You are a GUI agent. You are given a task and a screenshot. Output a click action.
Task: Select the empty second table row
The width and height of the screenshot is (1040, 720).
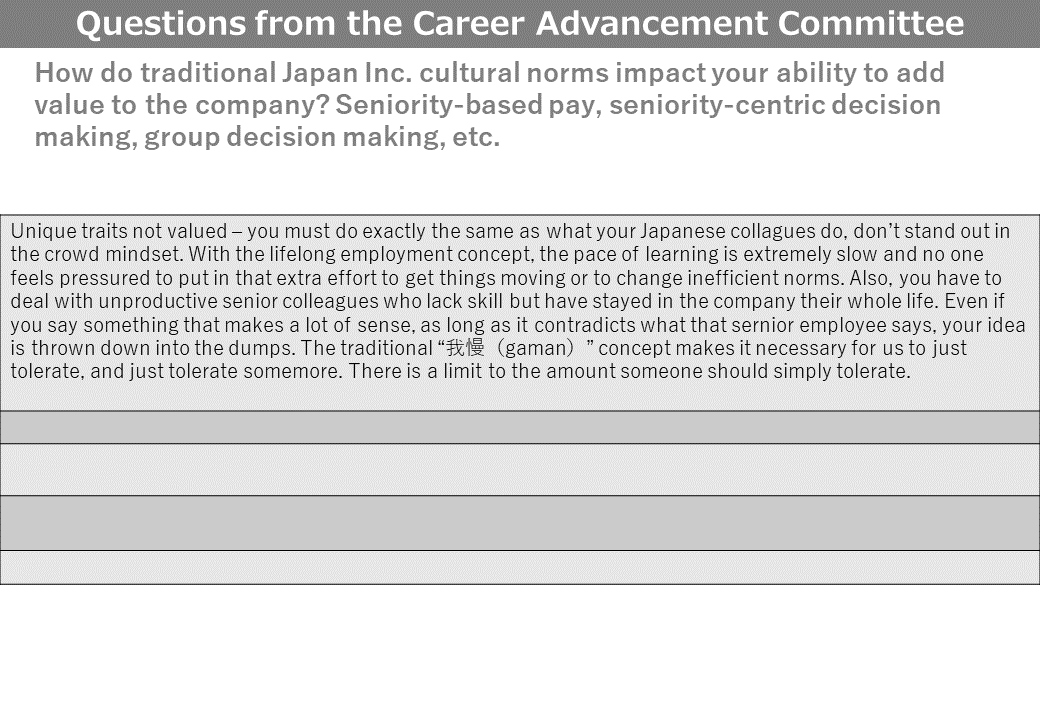(520, 427)
